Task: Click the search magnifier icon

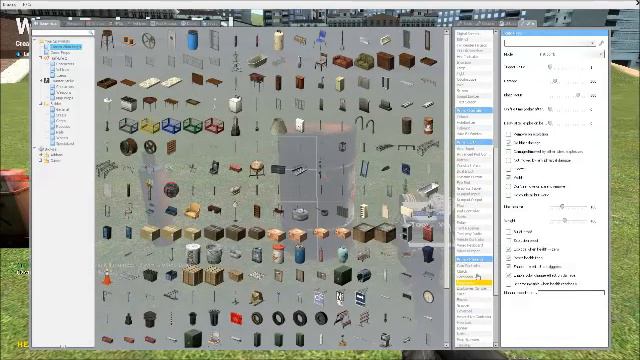Action: (91, 32)
